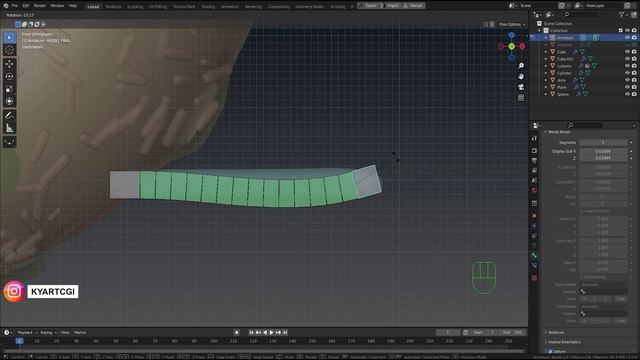Collapse the Bendy Bones panel
640x360 pixels.
[546, 132]
